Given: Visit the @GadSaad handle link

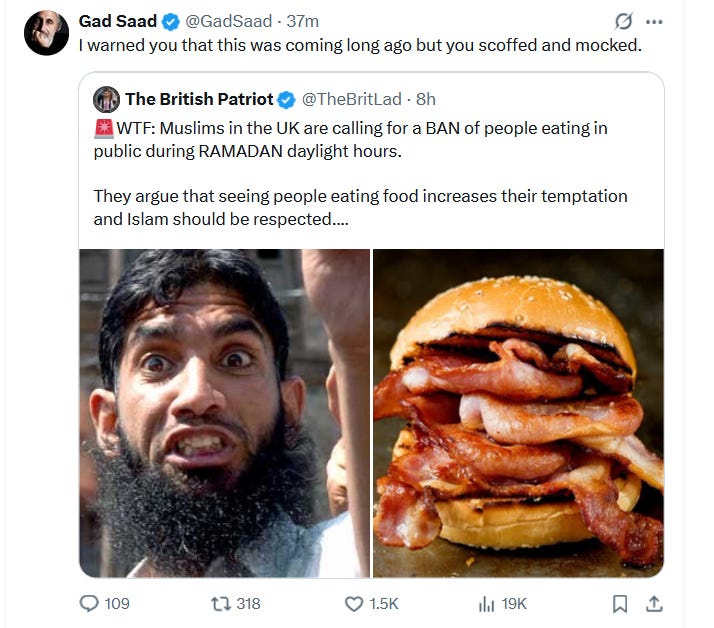Looking at the screenshot, I should coord(229,21).
